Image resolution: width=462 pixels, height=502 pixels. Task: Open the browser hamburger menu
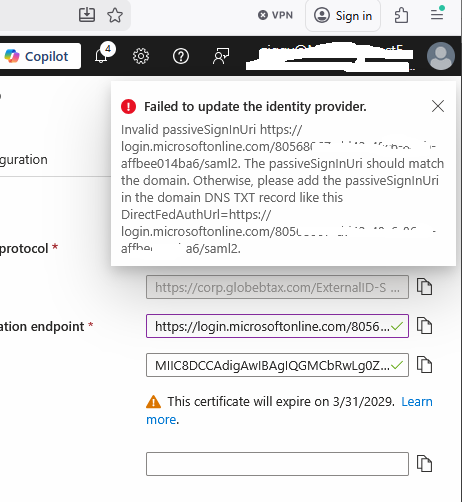[x=437, y=14]
